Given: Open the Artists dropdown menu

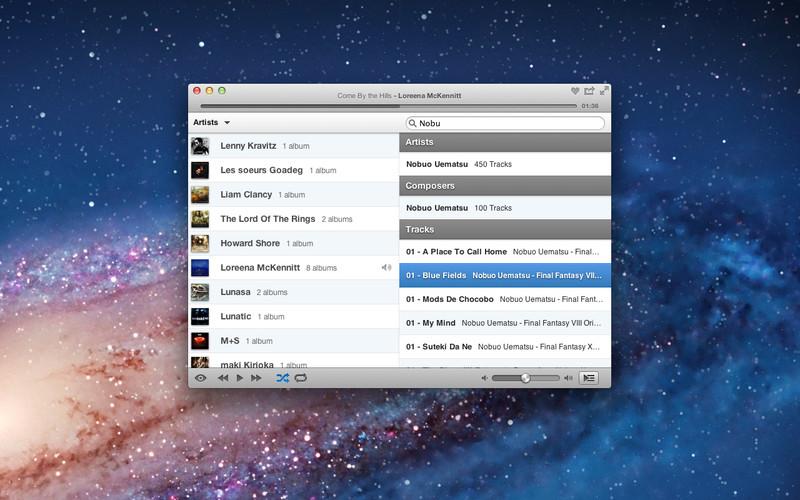Looking at the screenshot, I should pos(212,123).
